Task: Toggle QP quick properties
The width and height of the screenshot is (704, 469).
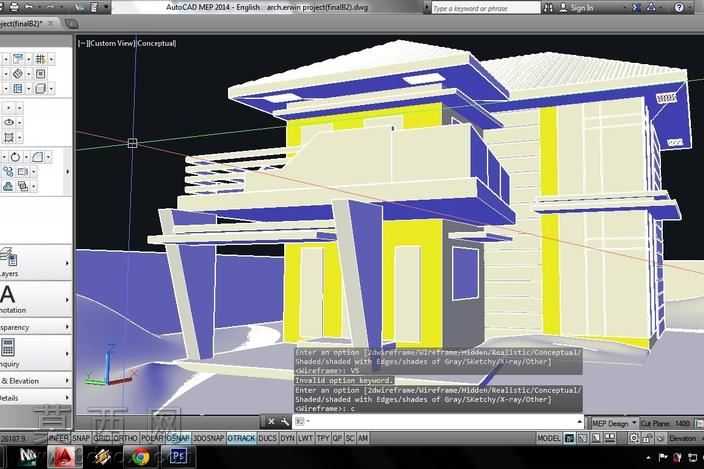Action: click(x=337, y=438)
